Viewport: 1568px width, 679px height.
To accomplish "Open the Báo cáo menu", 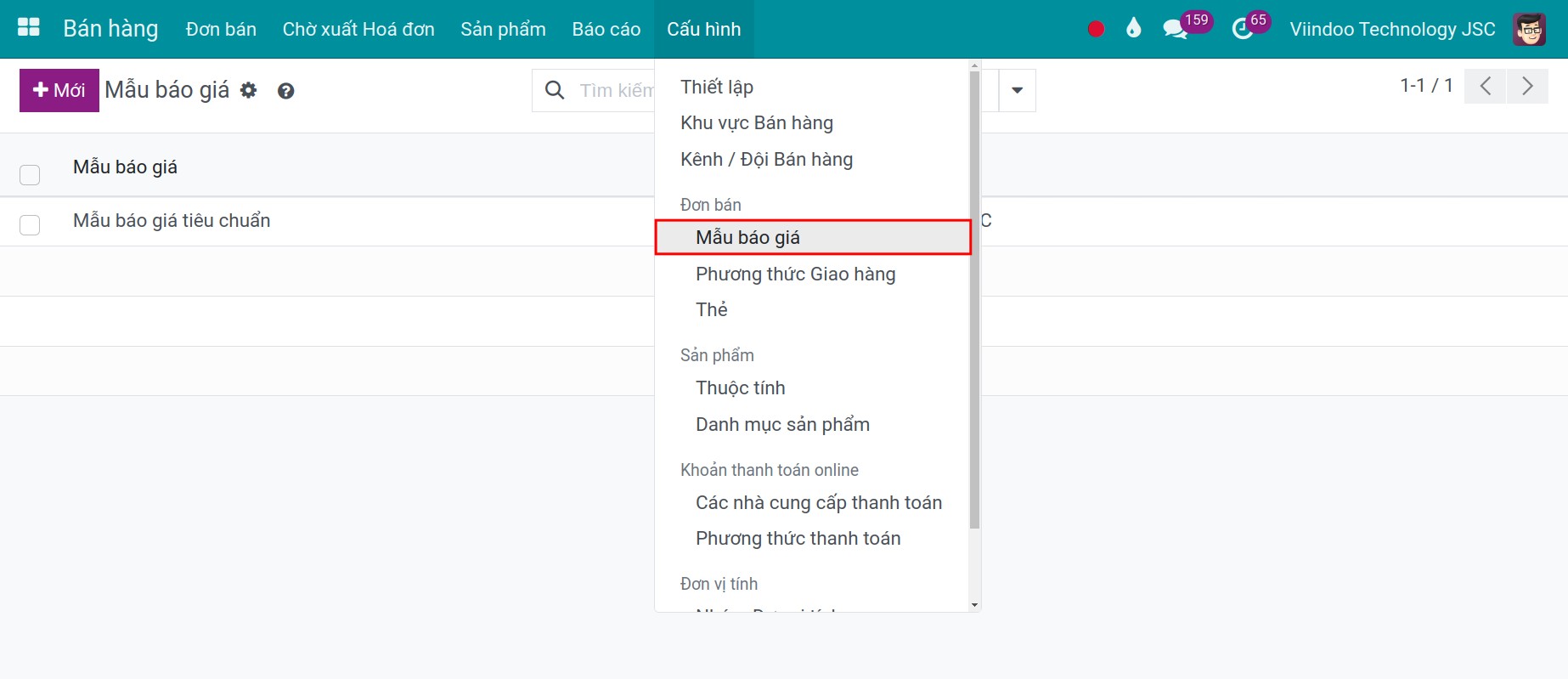I will point(606,29).
